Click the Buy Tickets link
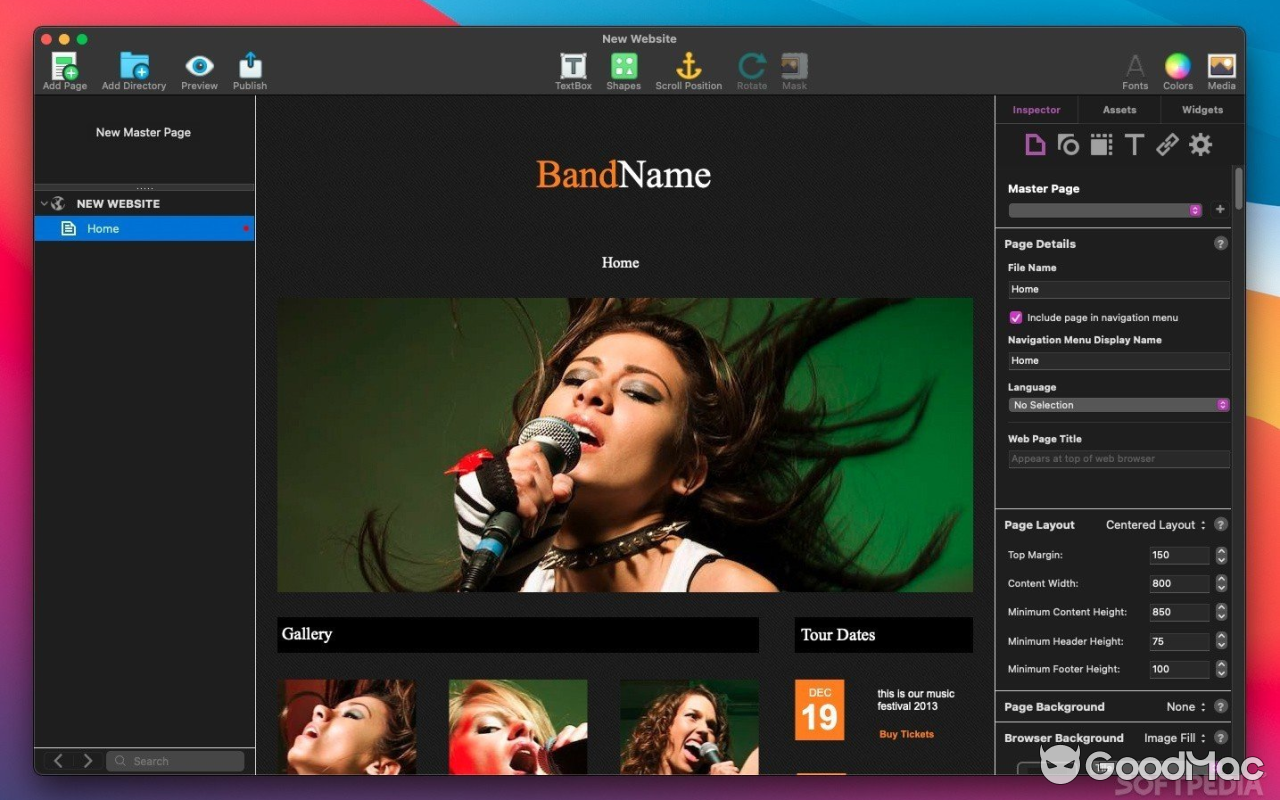Viewport: 1280px width, 800px height. pyautogui.click(x=906, y=734)
